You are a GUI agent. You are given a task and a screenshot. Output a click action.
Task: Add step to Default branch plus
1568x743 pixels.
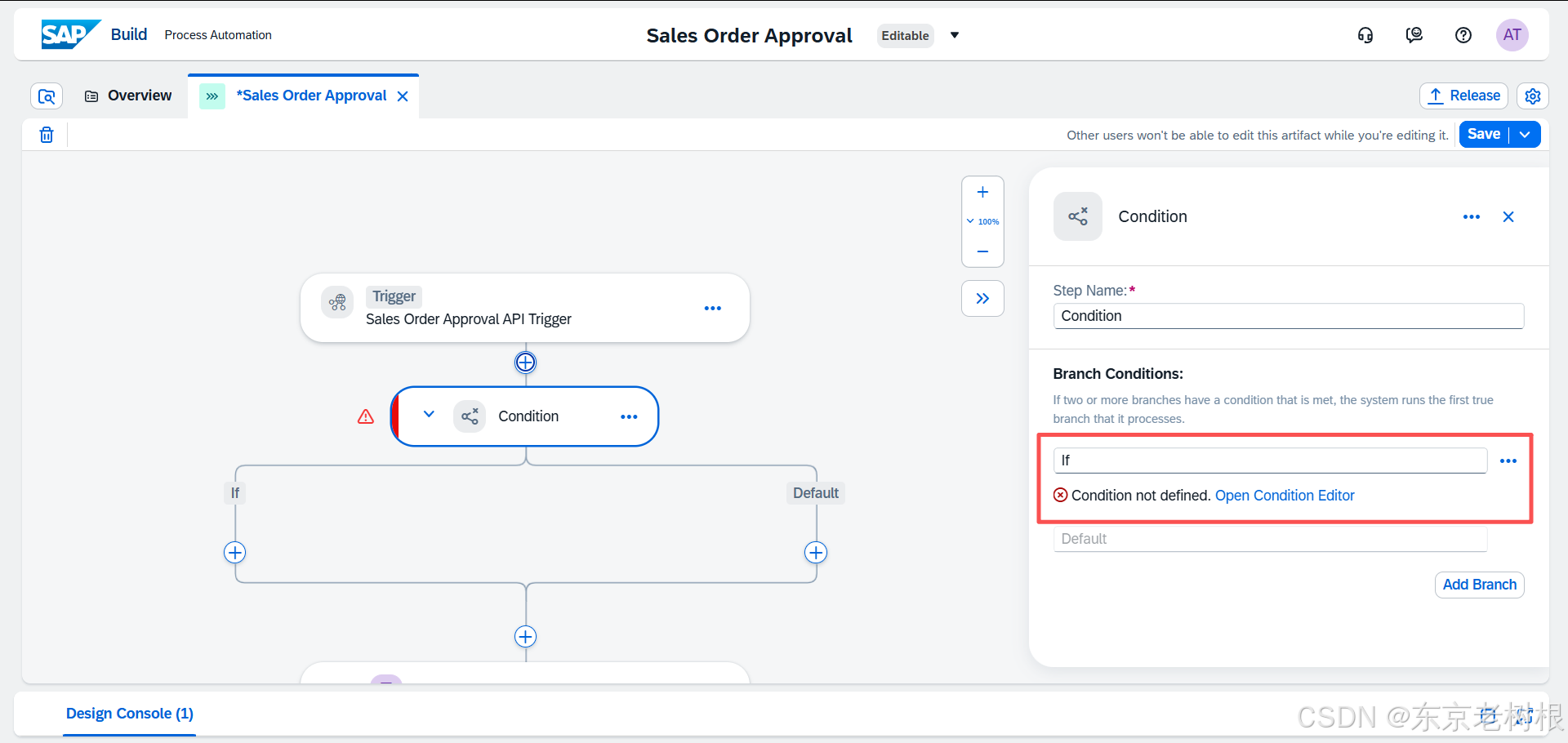[x=816, y=553]
